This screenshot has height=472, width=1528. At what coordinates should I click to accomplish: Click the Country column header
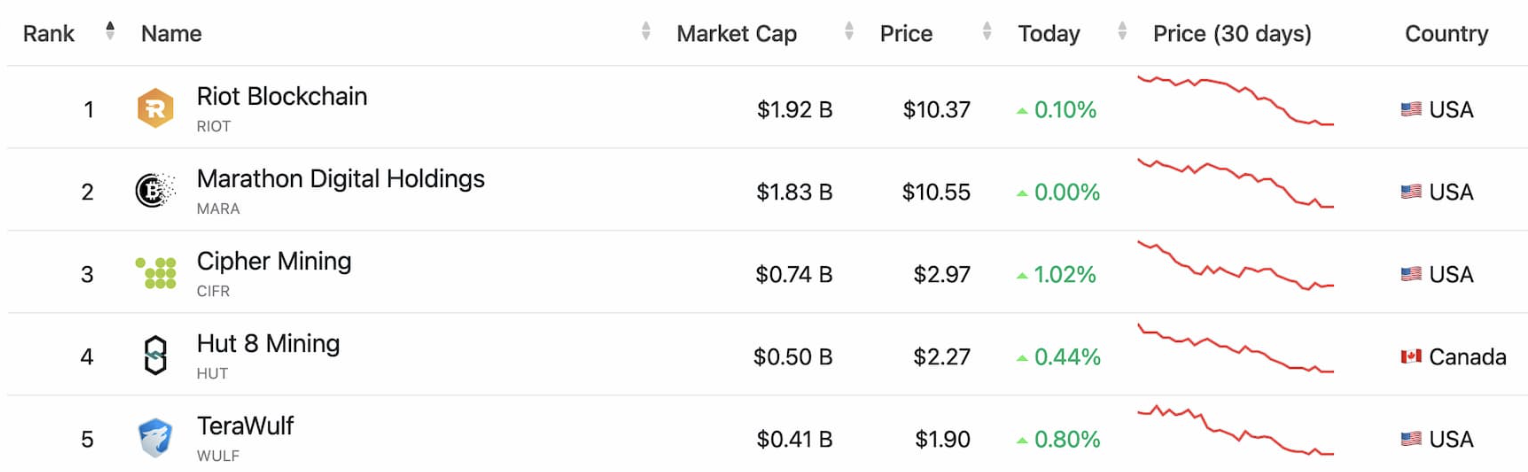pyautogui.click(x=1446, y=33)
